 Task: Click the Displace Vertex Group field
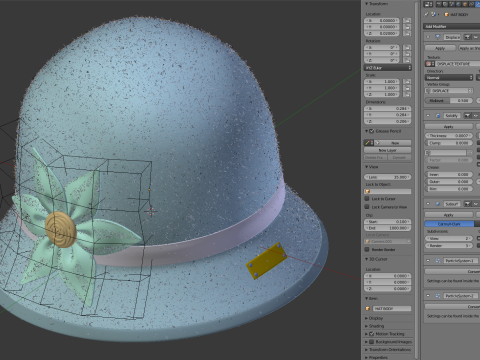[x=449, y=91]
